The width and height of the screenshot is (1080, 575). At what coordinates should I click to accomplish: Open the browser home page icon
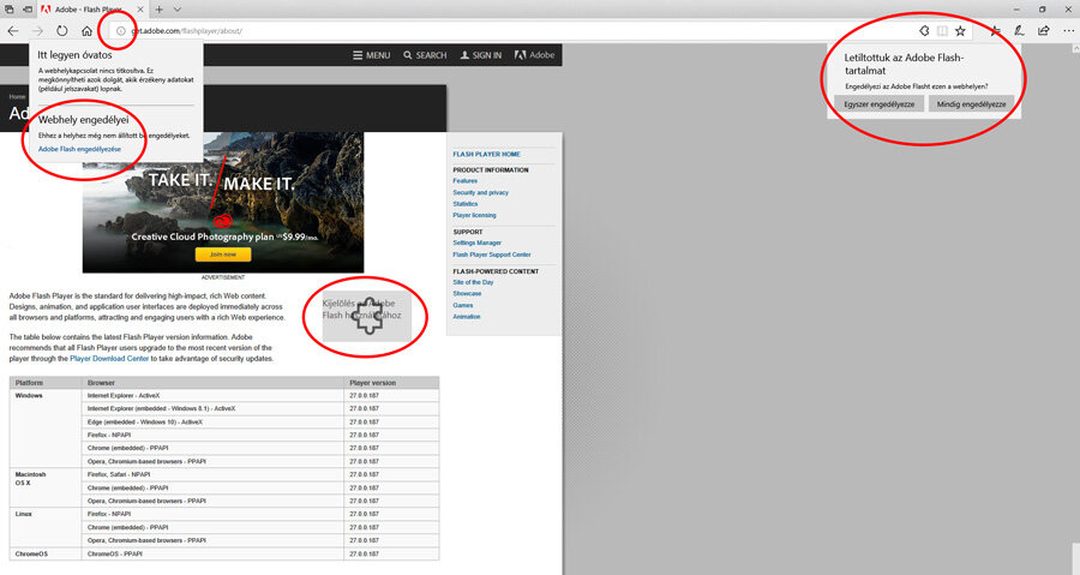pos(87,31)
